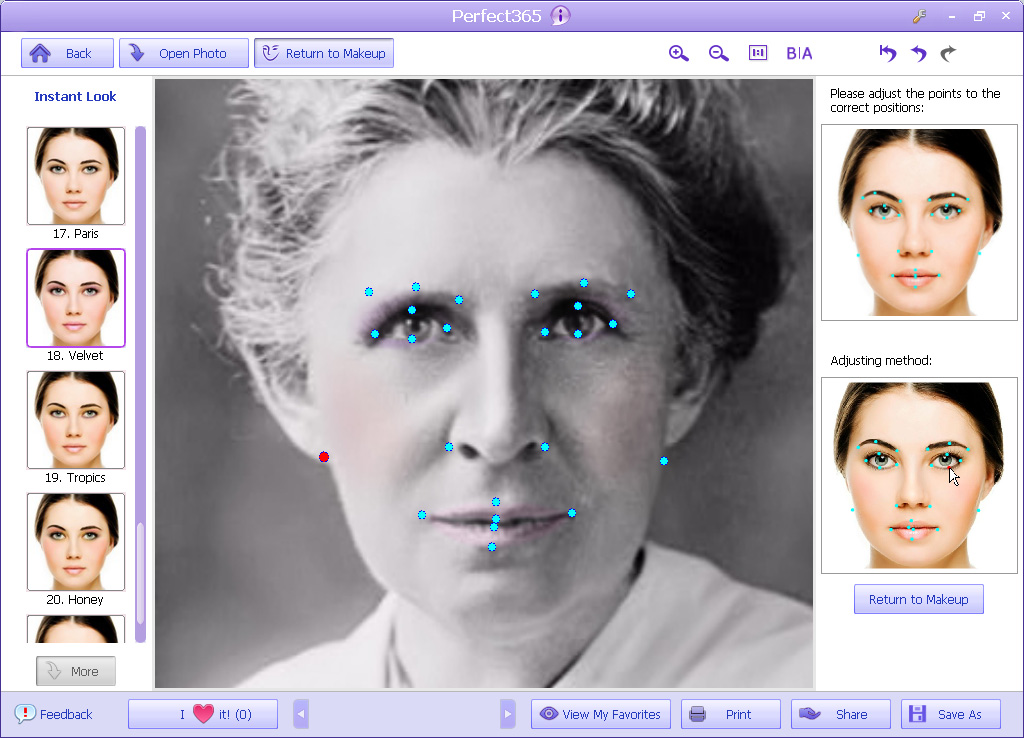Expand more looks with the More button
This screenshot has height=738, width=1024.
[x=76, y=671]
